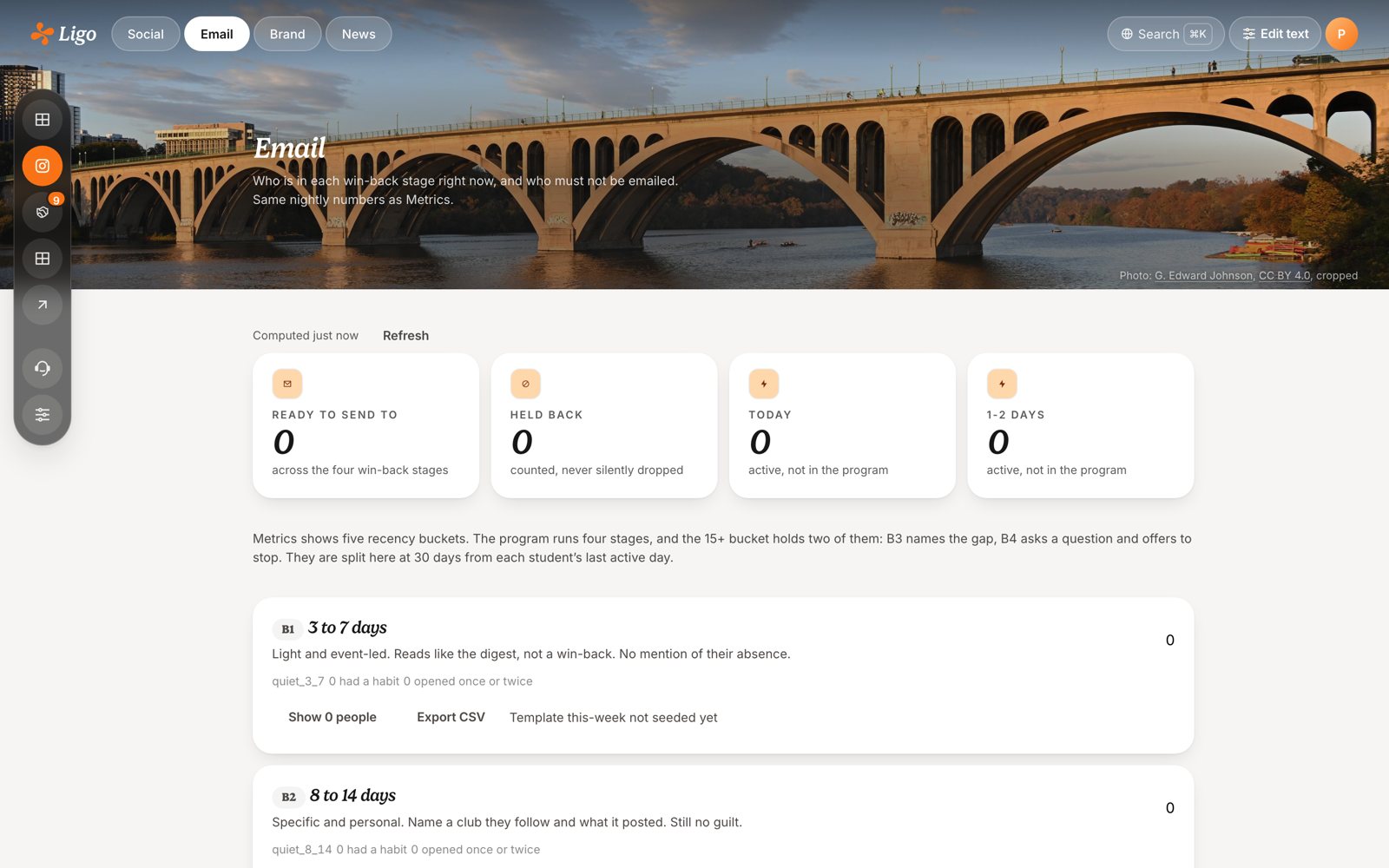
Task: Open the sliders settings icon in sidebar
Action: [42, 414]
